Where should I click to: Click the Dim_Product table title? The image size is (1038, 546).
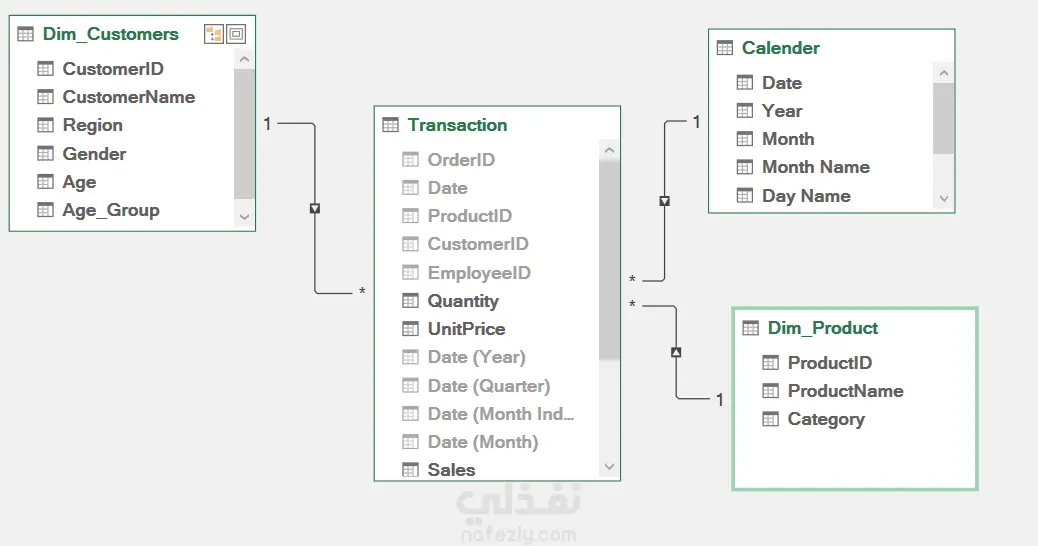pos(823,328)
